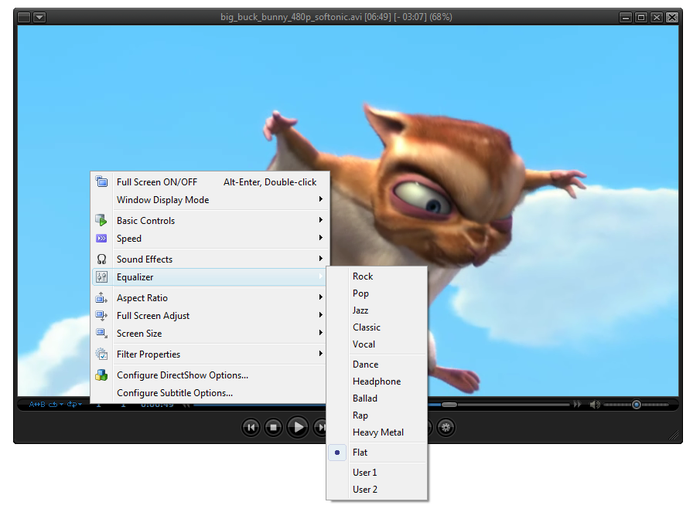Click the resize grip at window corner
The width and height of the screenshot is (700, 512).
(x=674, y=435)
